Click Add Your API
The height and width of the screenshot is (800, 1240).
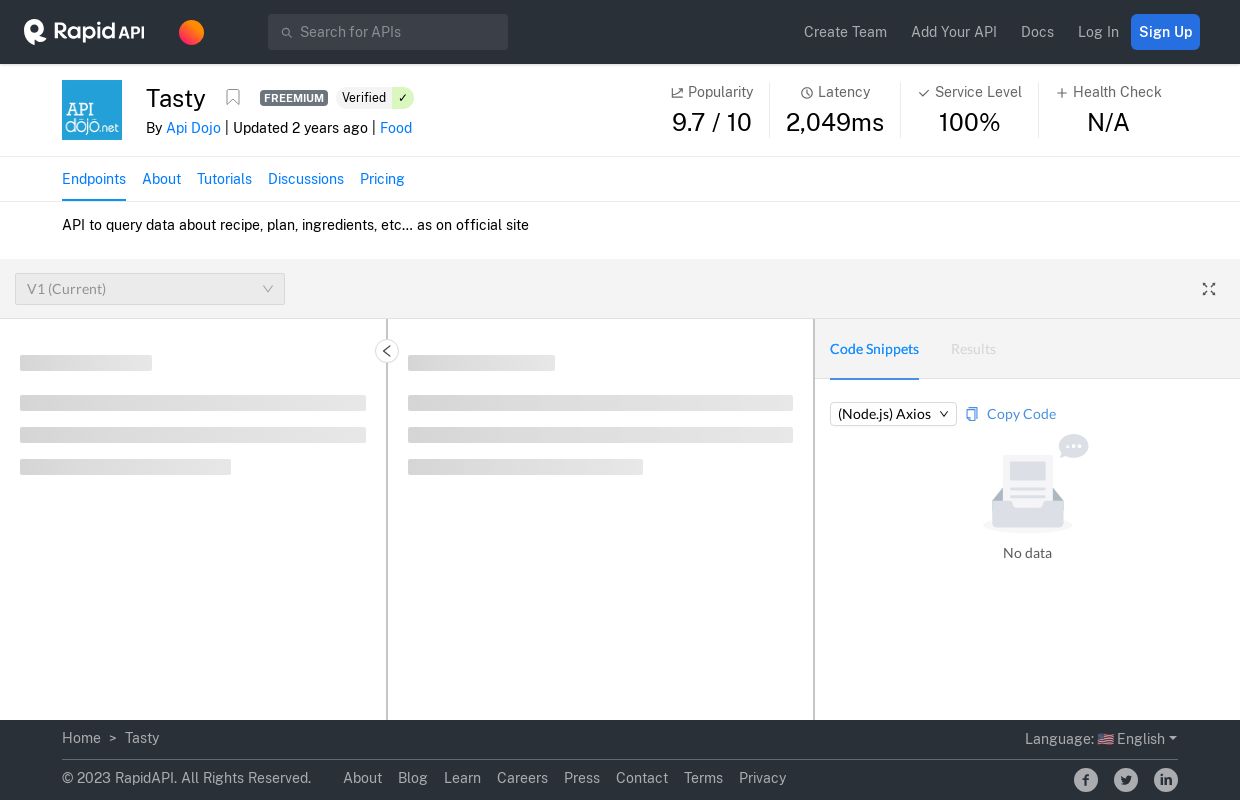click(x=954, y=32)
